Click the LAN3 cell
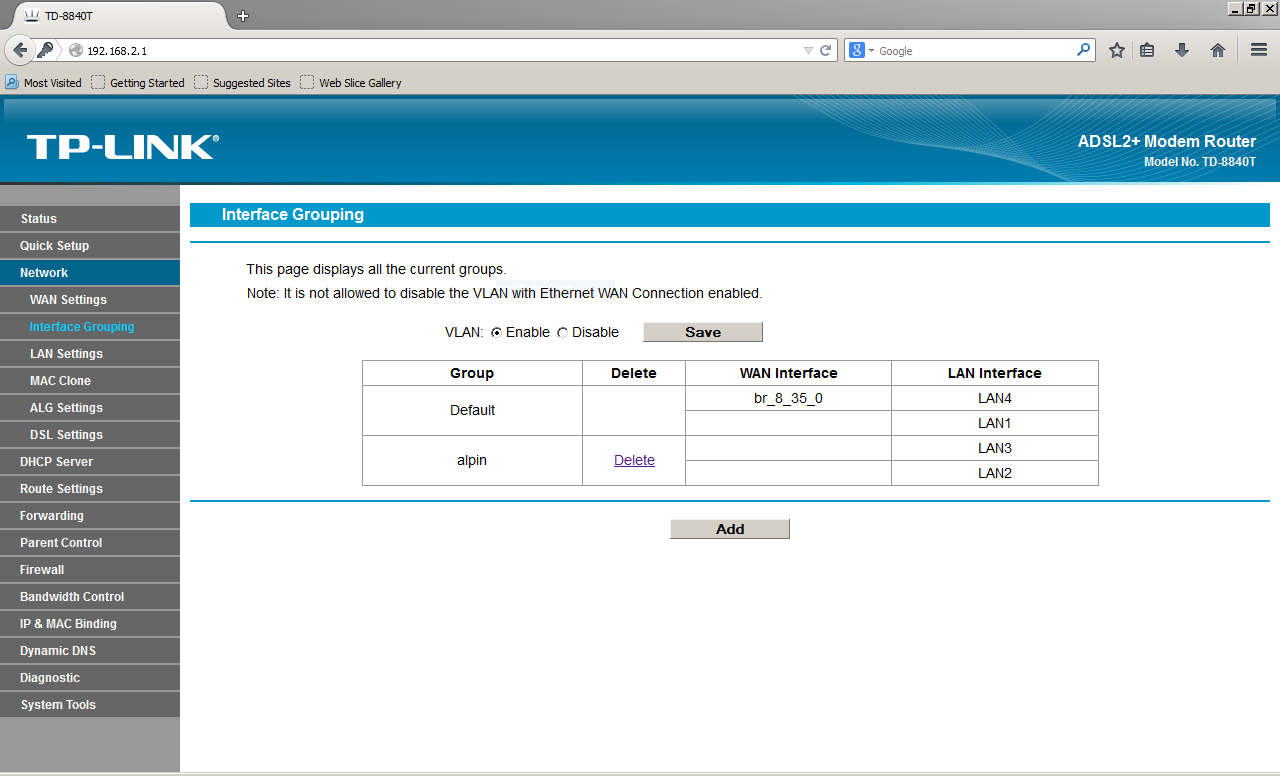 (995, 448)
